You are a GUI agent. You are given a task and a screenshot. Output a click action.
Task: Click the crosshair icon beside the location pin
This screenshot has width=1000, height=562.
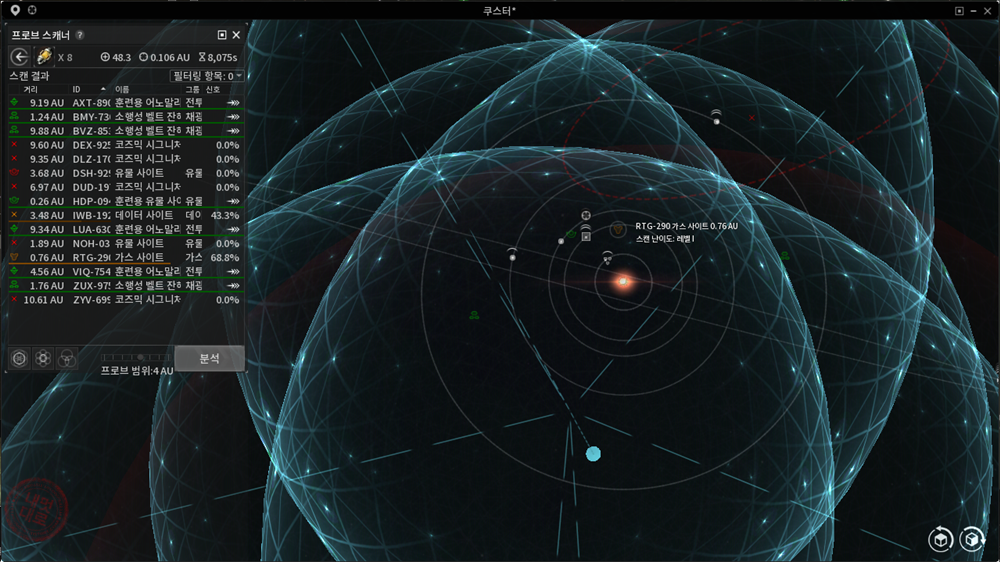coord(32,10)
